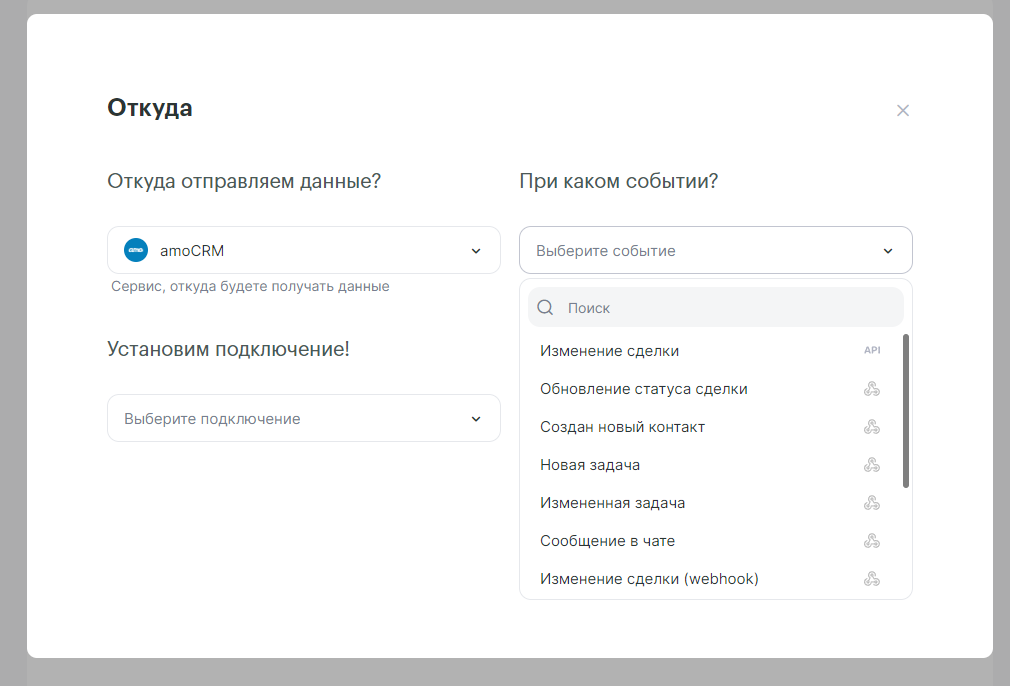
Task: Pick Новая задача from events list
Action: pos(590,465)
